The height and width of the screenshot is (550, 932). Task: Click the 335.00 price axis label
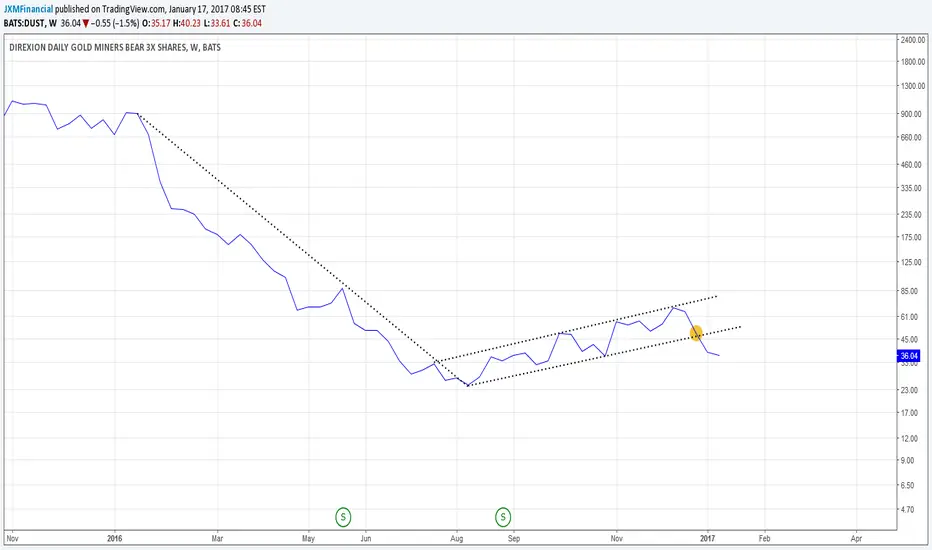pos(911,188)
